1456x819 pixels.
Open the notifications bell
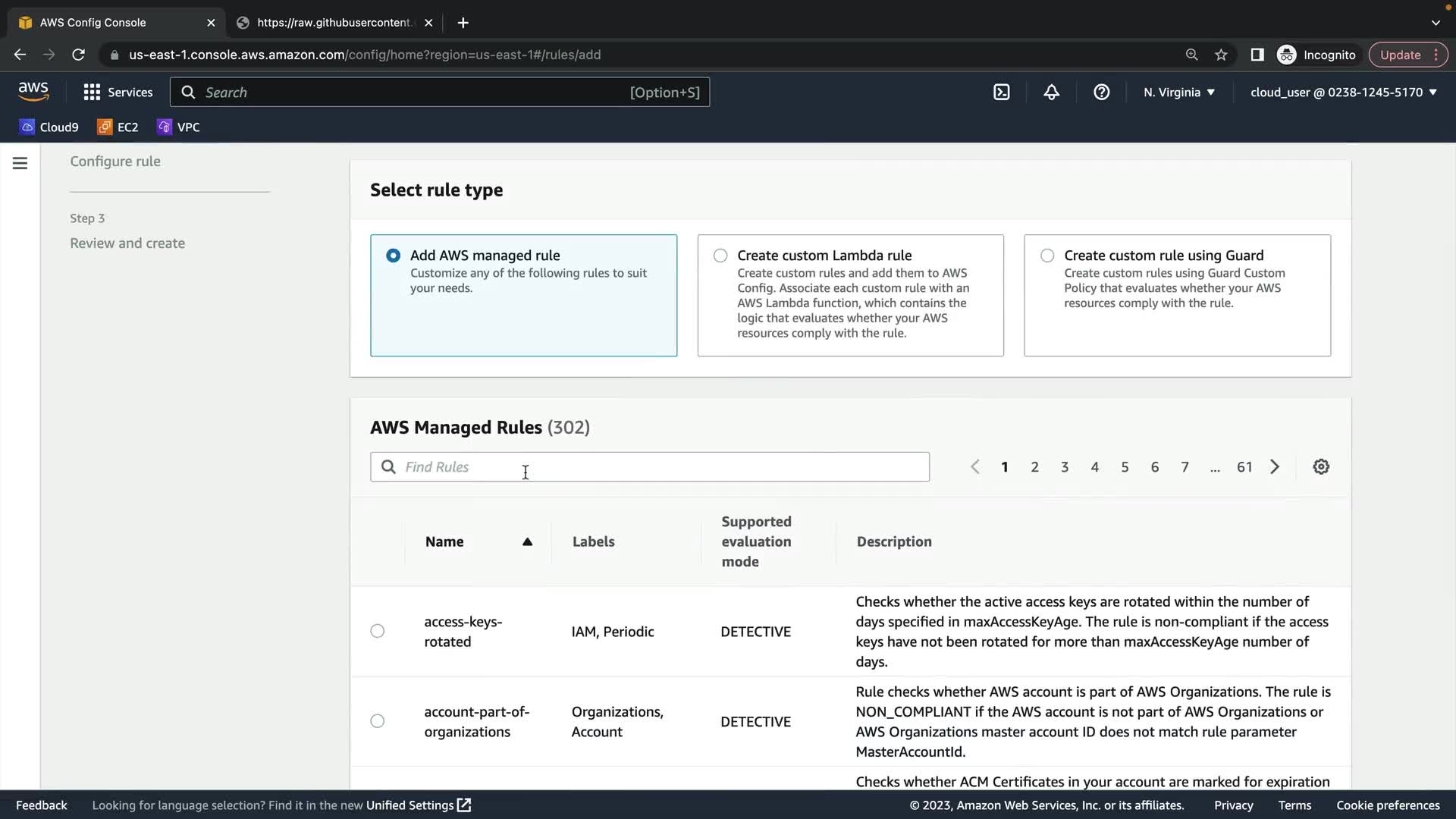click(1051, 93)
